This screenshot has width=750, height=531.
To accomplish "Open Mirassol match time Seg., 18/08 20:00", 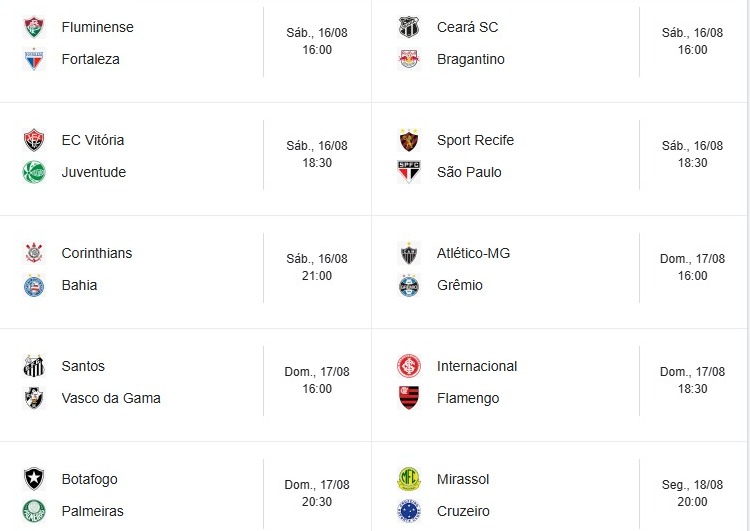I will (x=692, y=493).
